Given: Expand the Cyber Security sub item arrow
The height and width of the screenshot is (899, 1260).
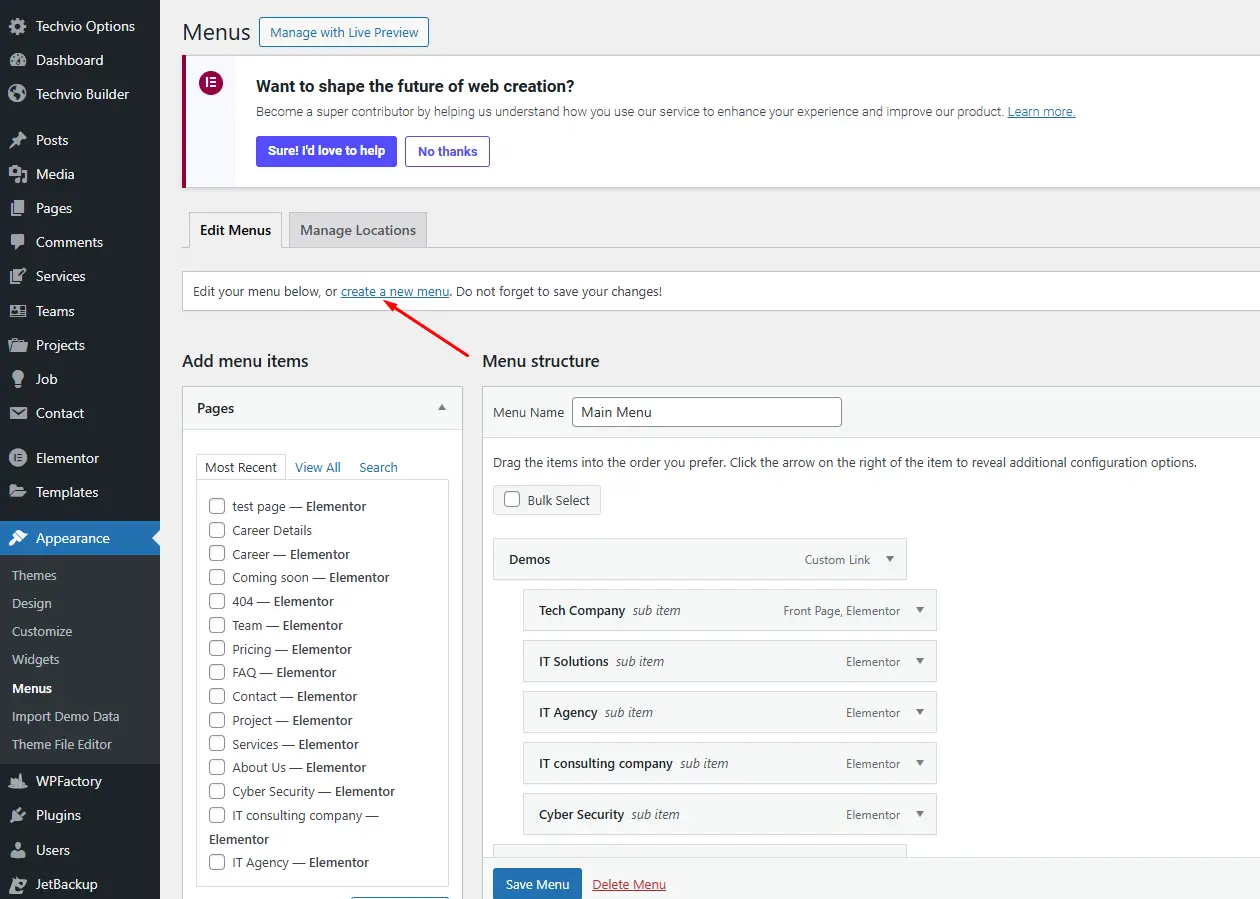Looking at the screenshot, I should click(x=920, y=814).
